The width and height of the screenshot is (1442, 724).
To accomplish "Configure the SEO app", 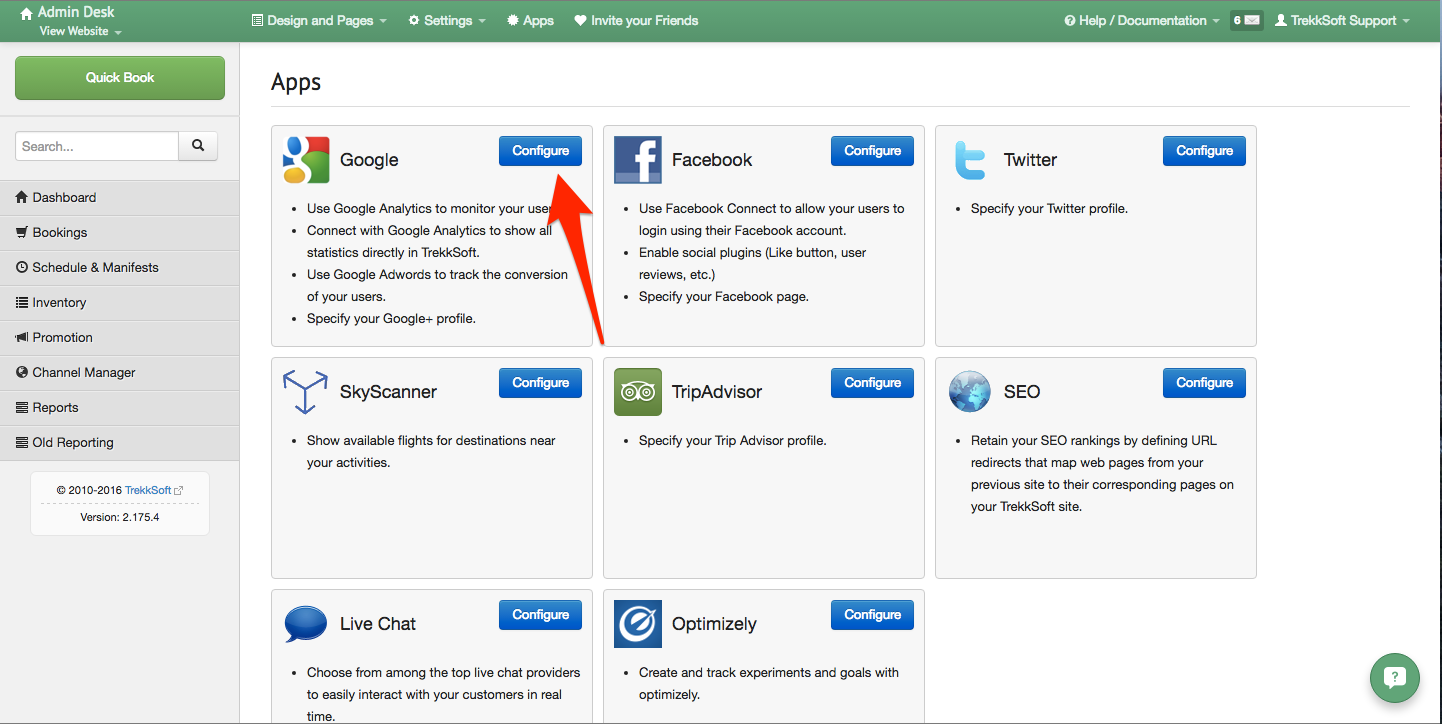I will 1204,383.
